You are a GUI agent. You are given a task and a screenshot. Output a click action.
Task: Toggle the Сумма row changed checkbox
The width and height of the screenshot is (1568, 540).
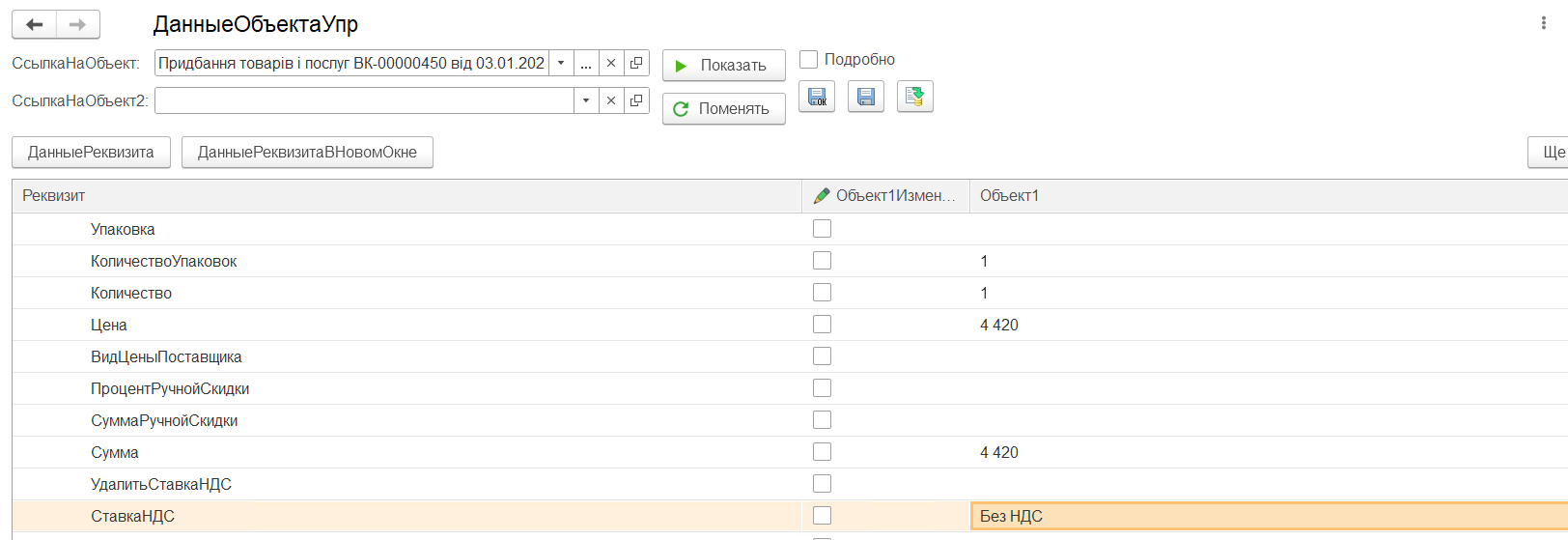(822, 452)
